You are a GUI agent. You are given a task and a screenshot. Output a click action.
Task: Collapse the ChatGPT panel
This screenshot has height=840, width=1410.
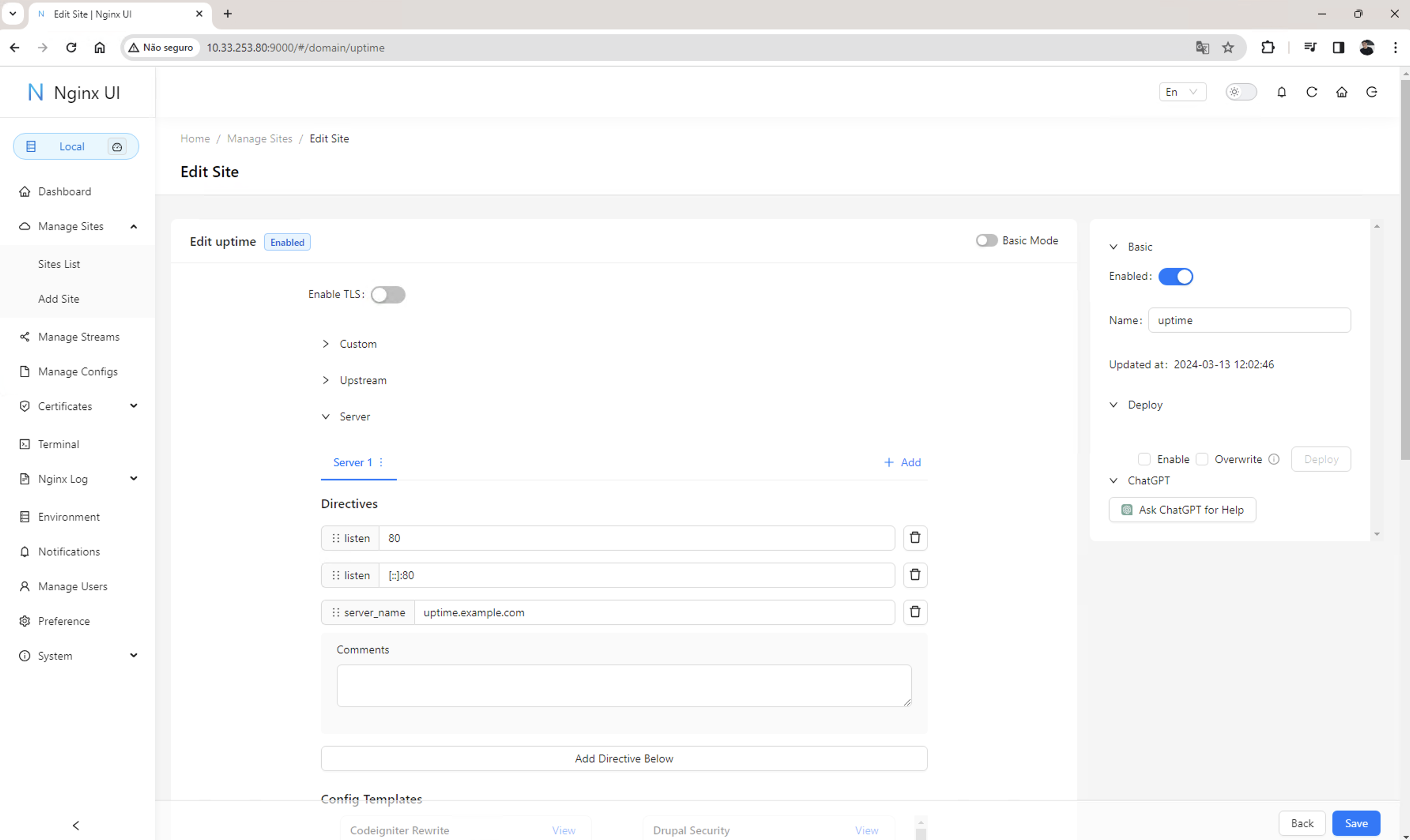coord(1139,480)
